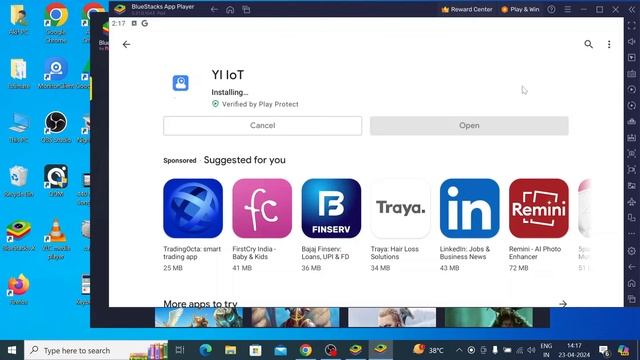Screen dimensions: 640x360
Task: Open the BlueStacks help question mark
Action: [551, 9]
